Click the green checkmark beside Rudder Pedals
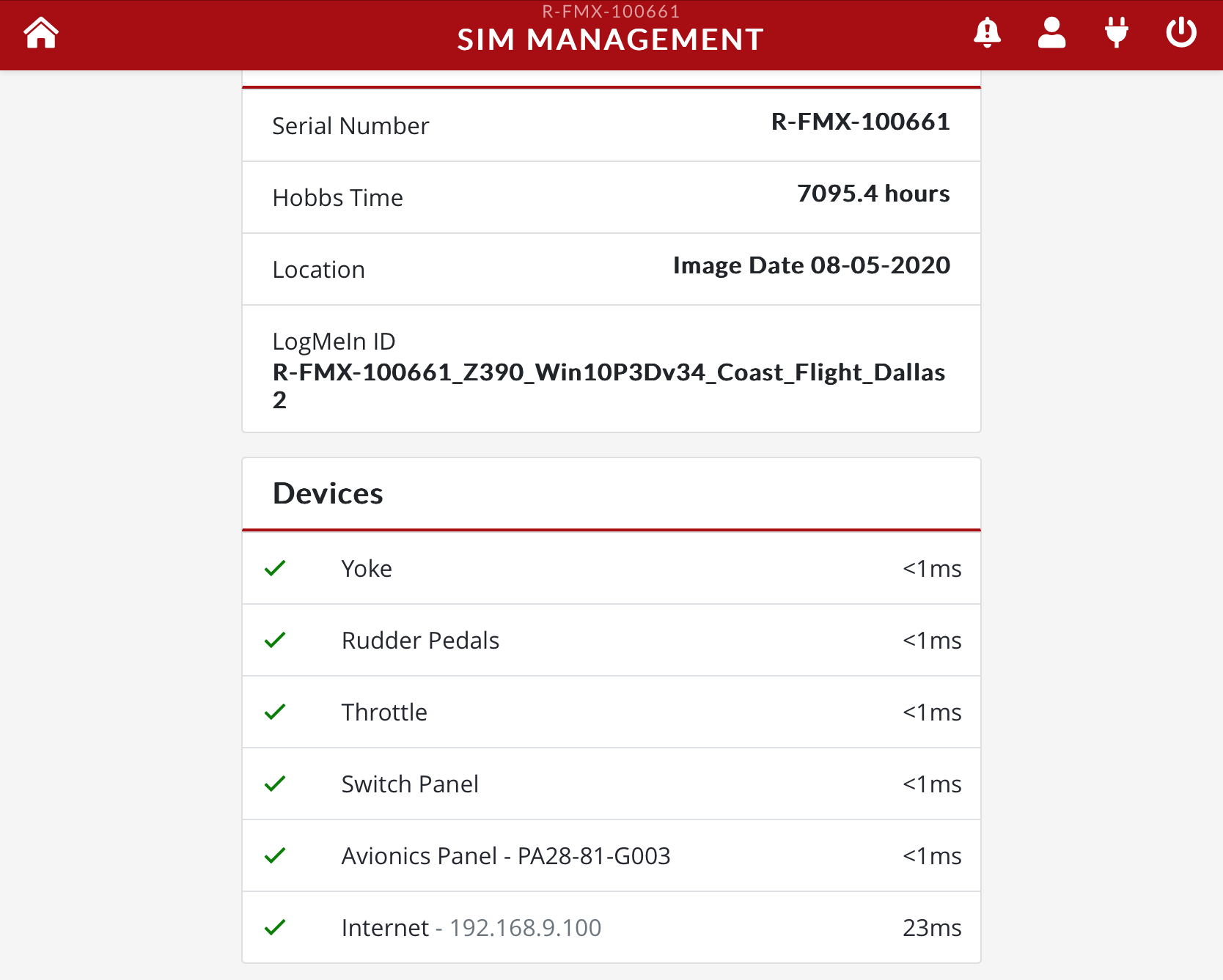 click(275, 641)
